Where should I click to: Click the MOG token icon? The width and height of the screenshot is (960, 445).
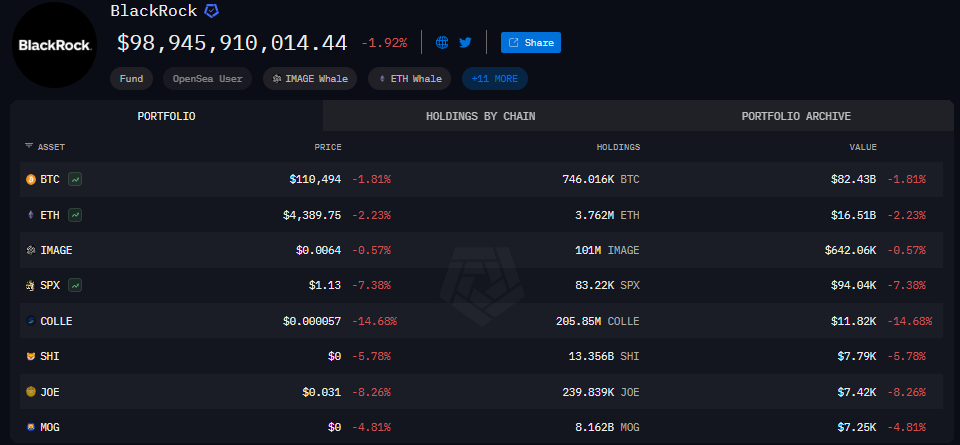tap(30, 427)
